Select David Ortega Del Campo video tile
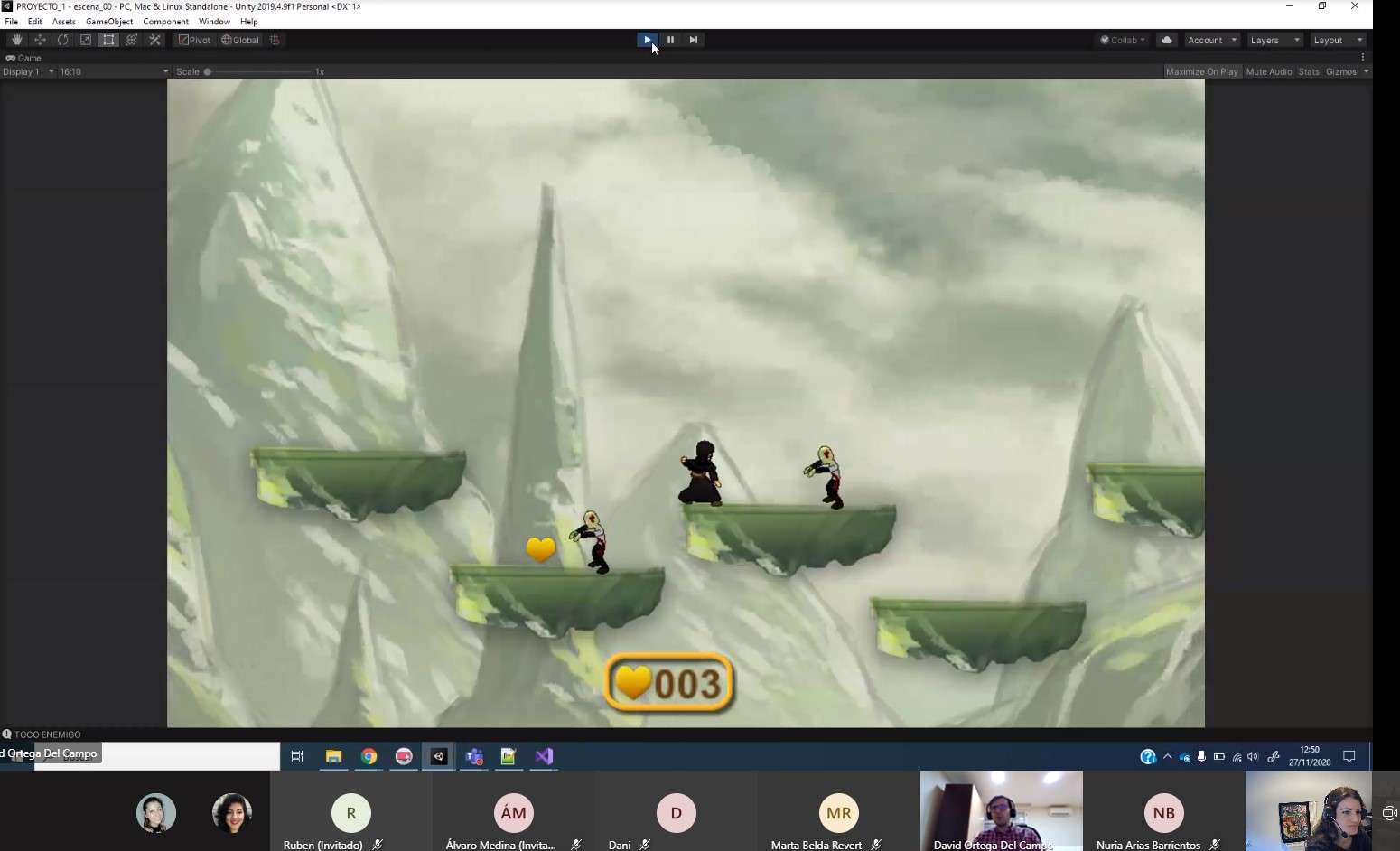The height and width of the screenshot is (851, 1400). point(1002,811)
